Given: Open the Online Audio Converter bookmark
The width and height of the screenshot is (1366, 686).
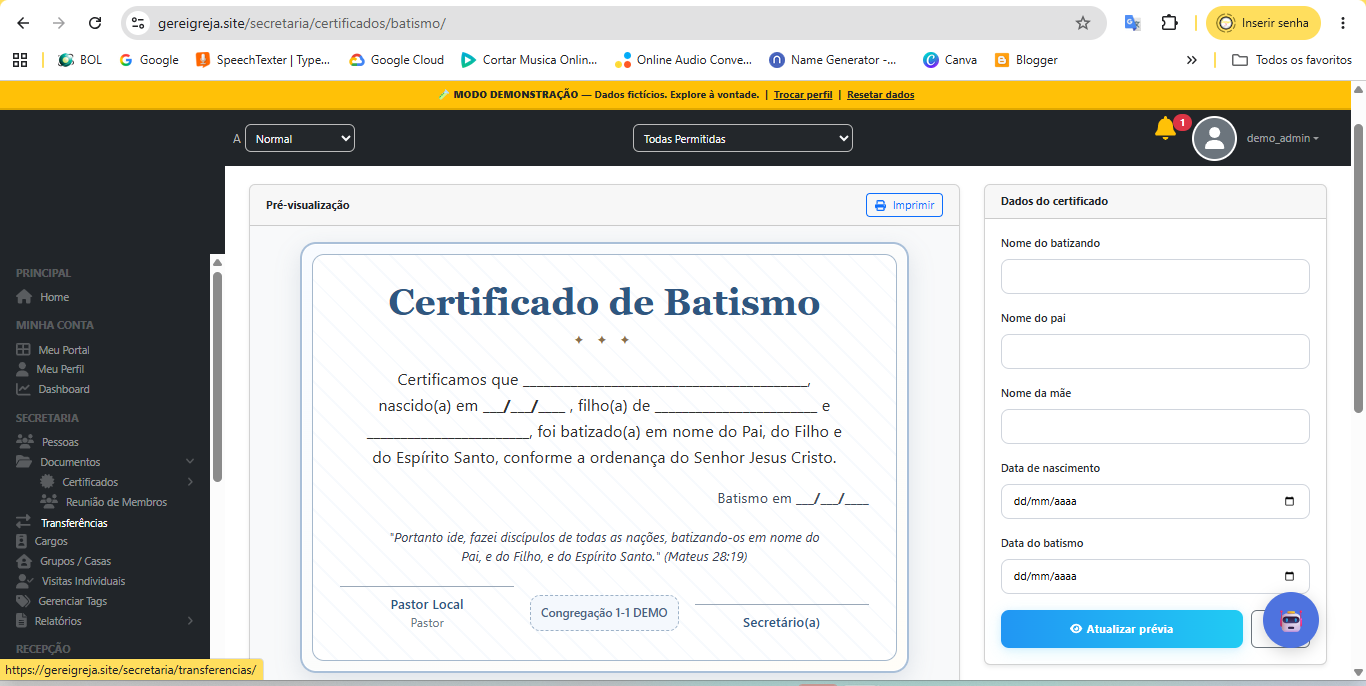Looking at the screenshot, I should (684, 60).
